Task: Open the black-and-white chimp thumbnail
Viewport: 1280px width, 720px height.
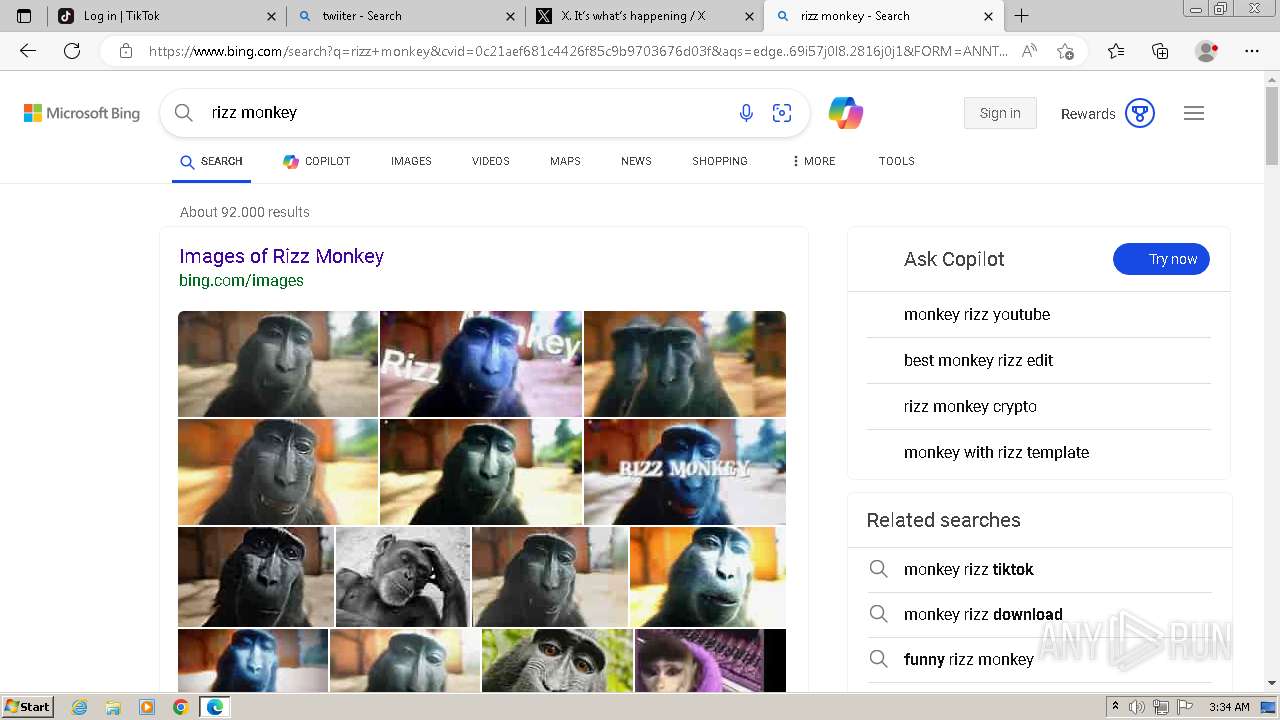Action: tap(403, 577)
